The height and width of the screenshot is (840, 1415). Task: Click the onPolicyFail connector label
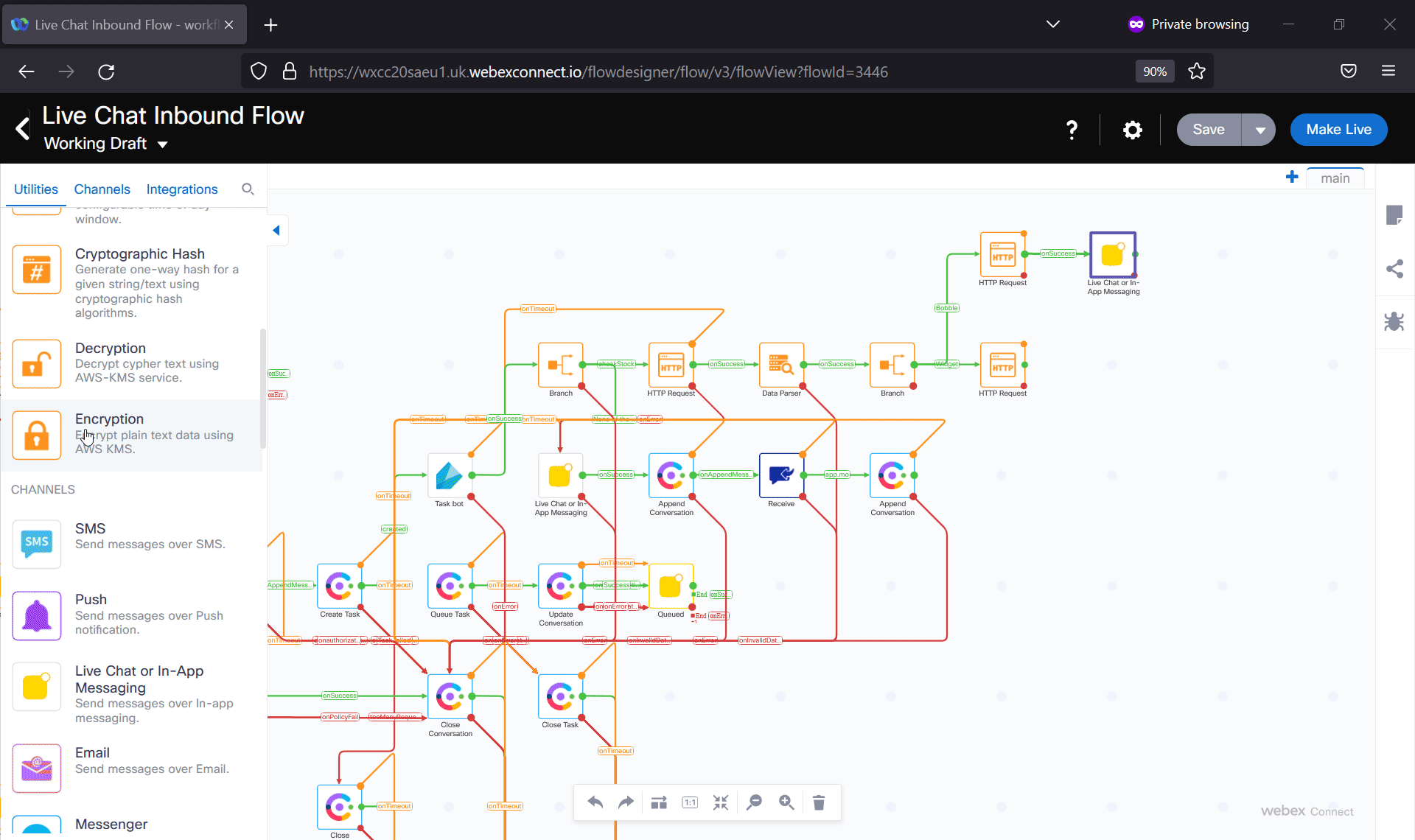340,717
